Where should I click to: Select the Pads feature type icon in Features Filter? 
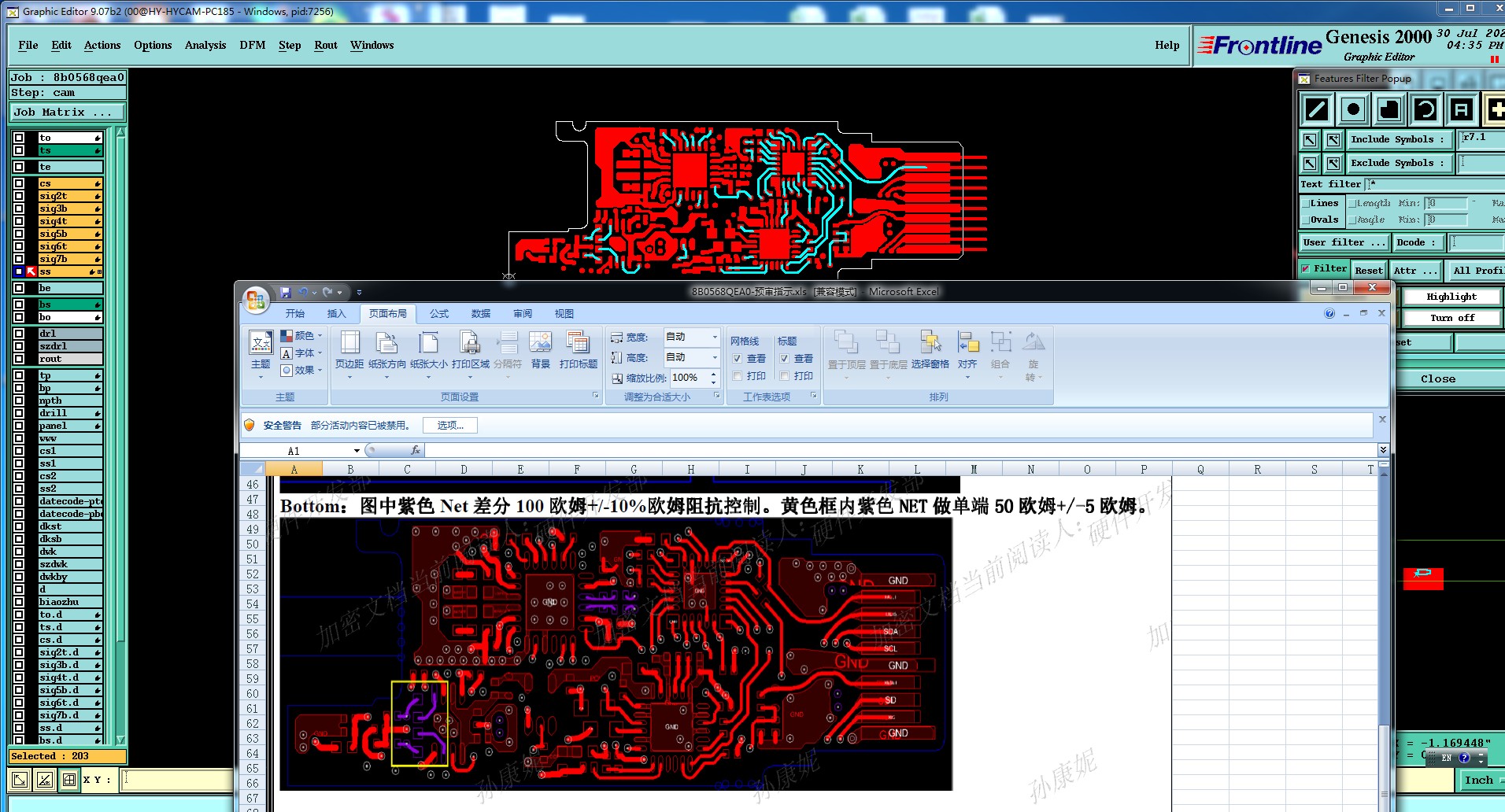pos(1353,109)
